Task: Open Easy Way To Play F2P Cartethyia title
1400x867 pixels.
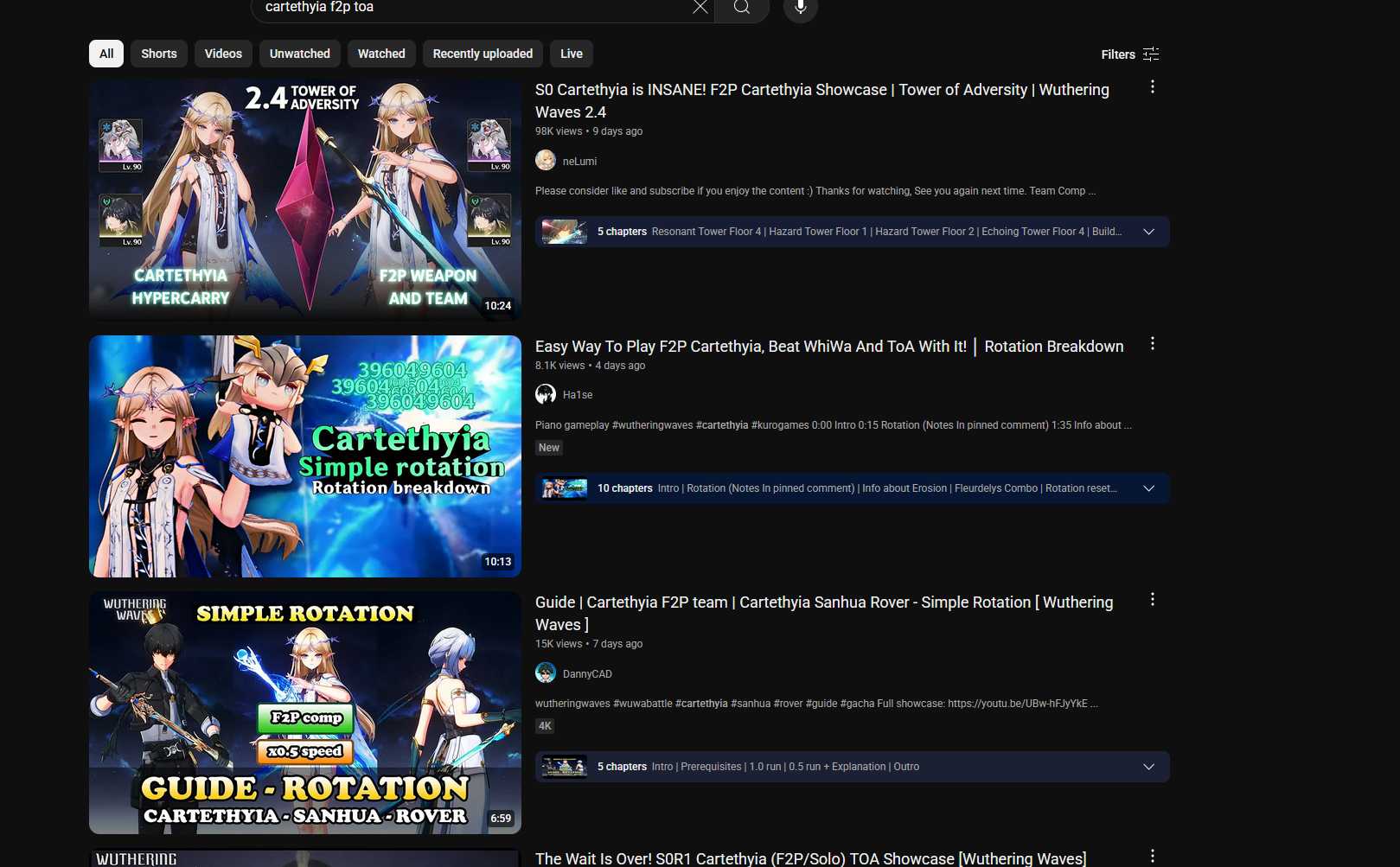Action: (x=829, y=347)
